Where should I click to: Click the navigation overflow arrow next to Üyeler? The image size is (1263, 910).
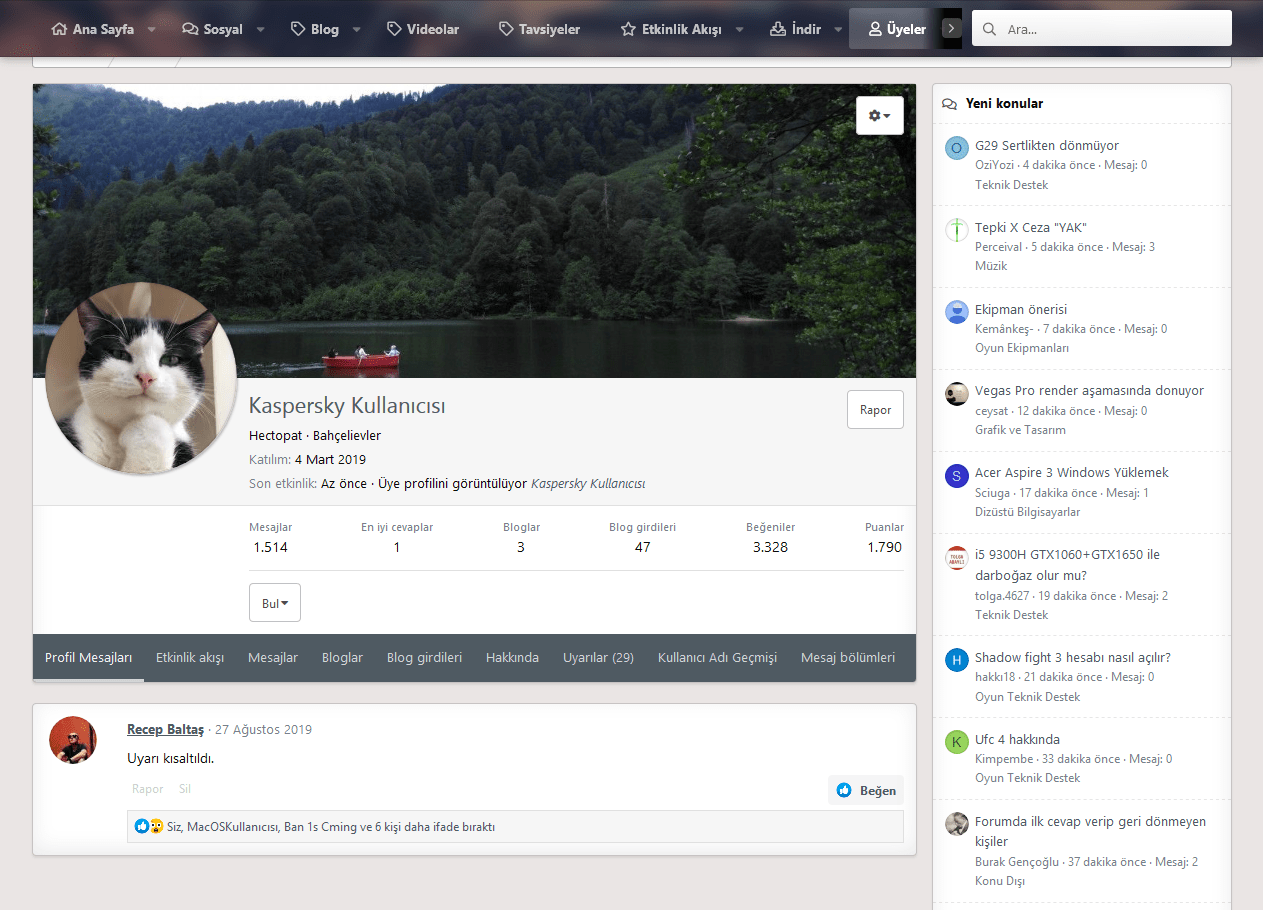click(952, 29)
